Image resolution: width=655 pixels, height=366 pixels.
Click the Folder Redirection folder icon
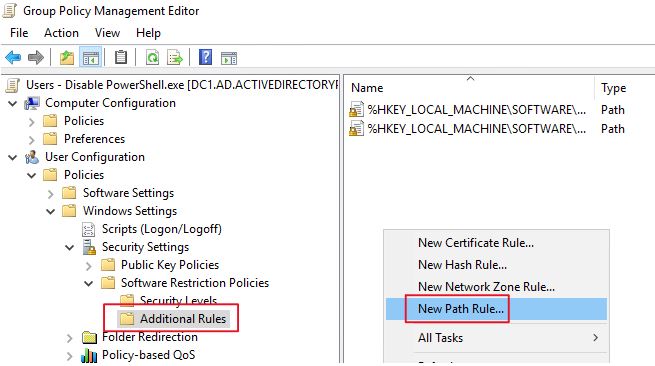point(89,337)
